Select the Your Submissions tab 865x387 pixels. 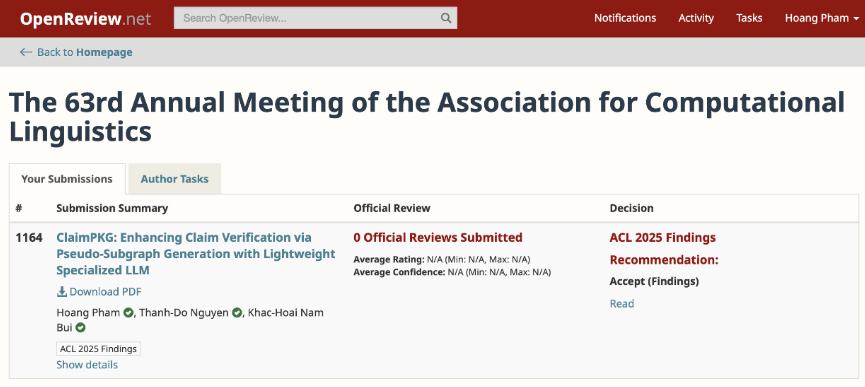tap(67, 179)
